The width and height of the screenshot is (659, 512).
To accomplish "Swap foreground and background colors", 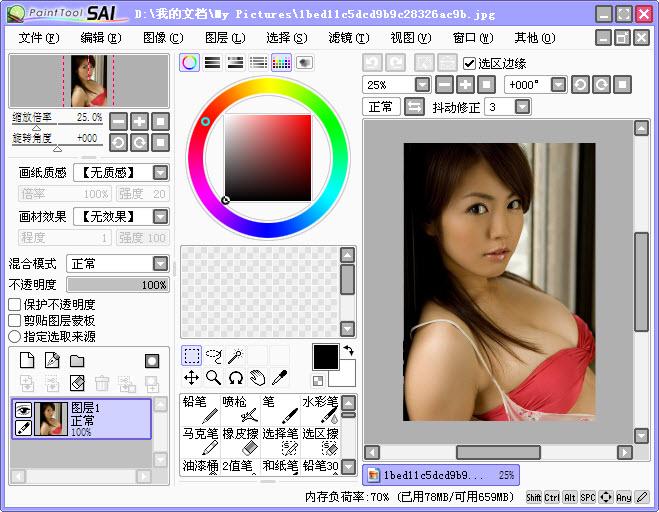I will point(348,350).
